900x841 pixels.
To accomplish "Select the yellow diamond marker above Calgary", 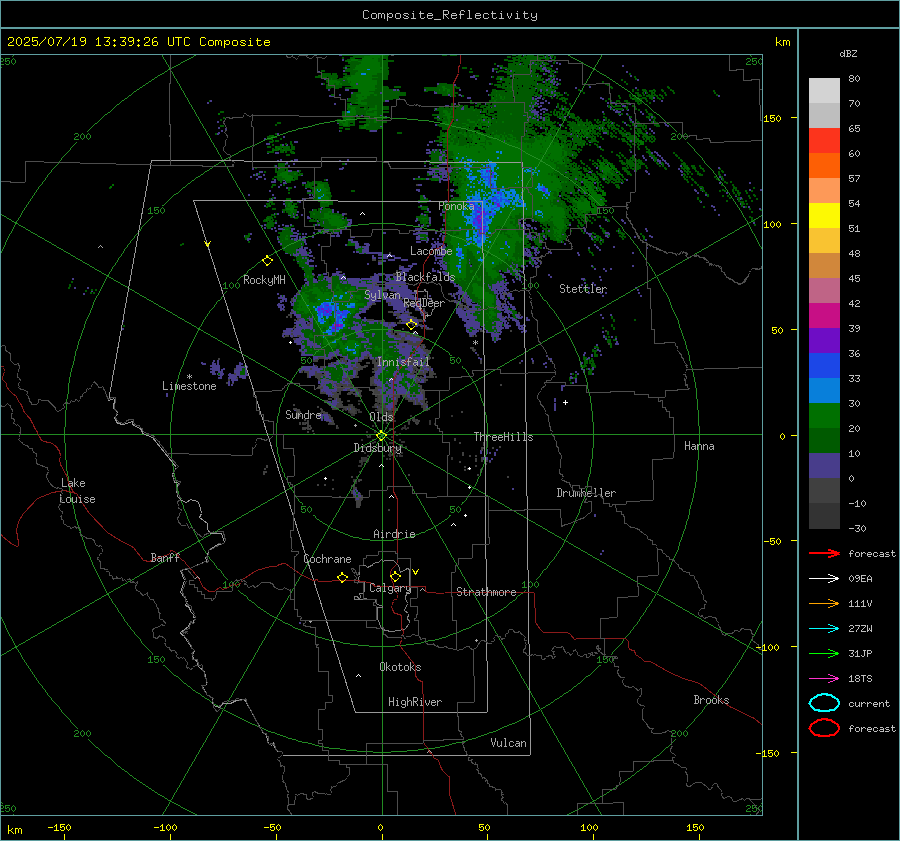I will coord(395,576).
